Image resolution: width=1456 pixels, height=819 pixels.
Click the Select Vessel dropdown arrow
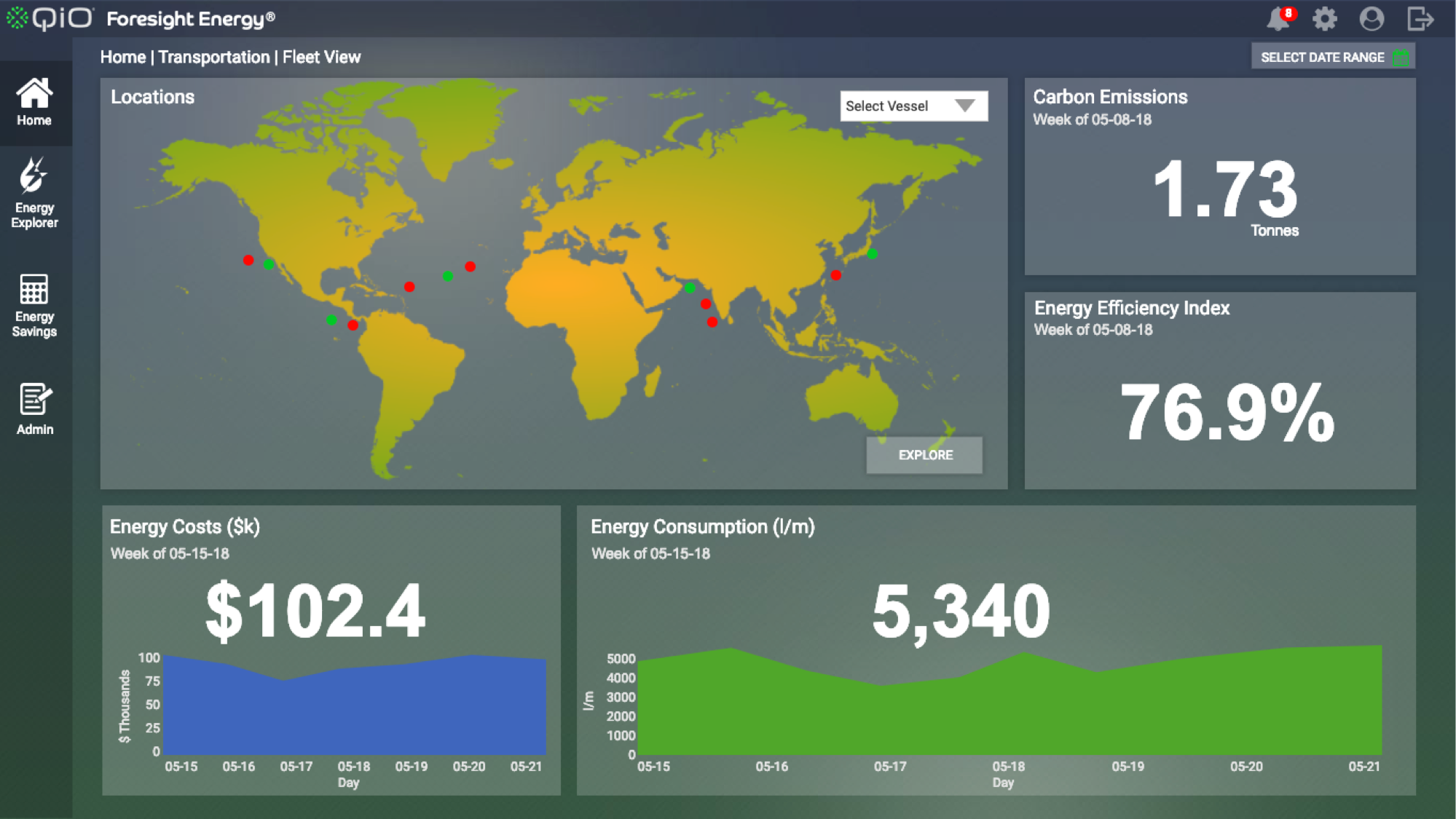[x=965, y=106]
